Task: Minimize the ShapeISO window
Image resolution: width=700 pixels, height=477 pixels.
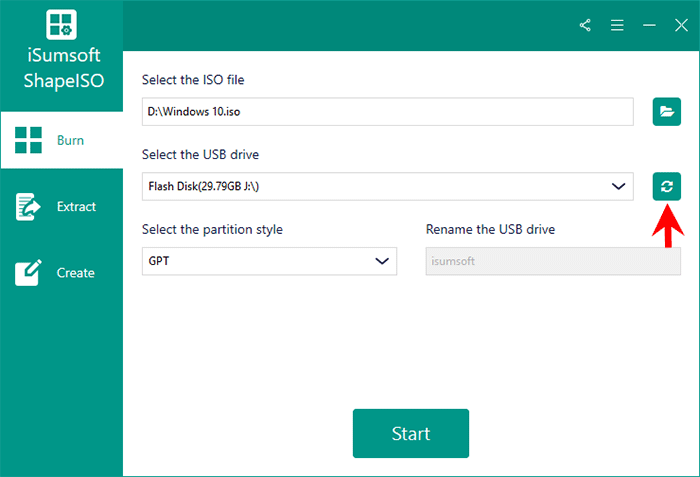Action: [x=649, y=26]
